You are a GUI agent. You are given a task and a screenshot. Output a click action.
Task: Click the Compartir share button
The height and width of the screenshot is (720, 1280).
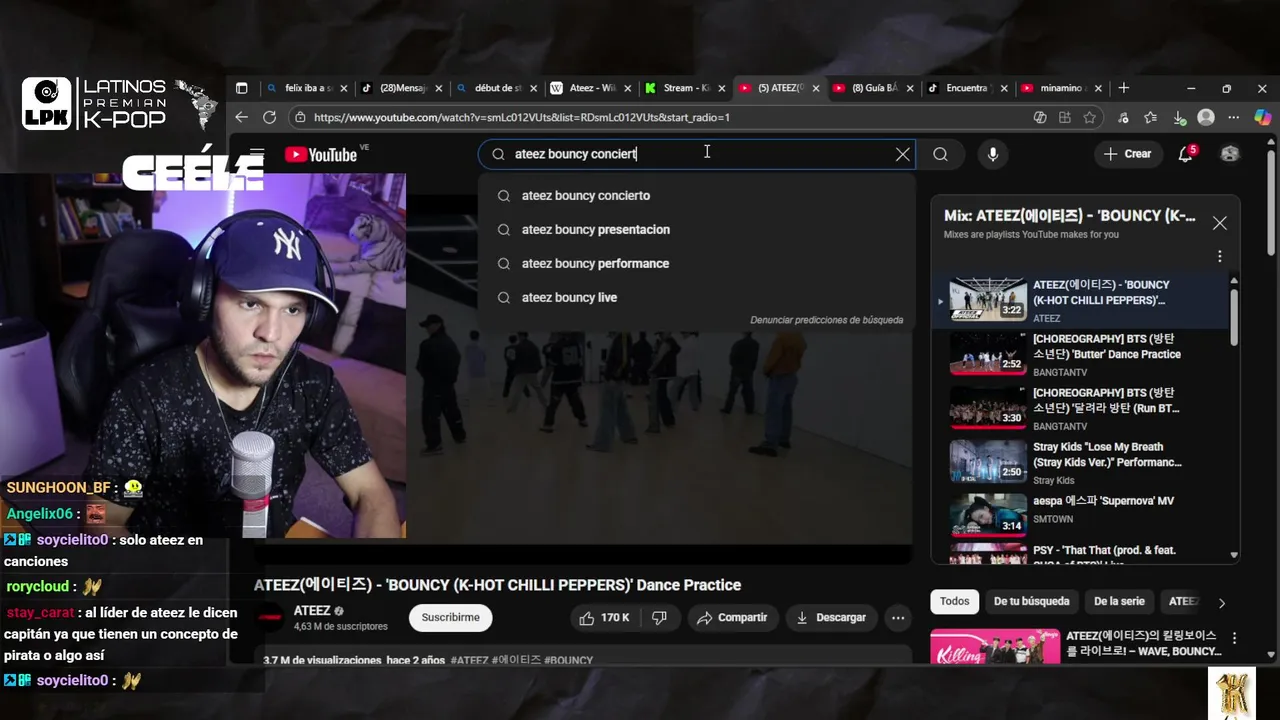click(x=731, y=618)
